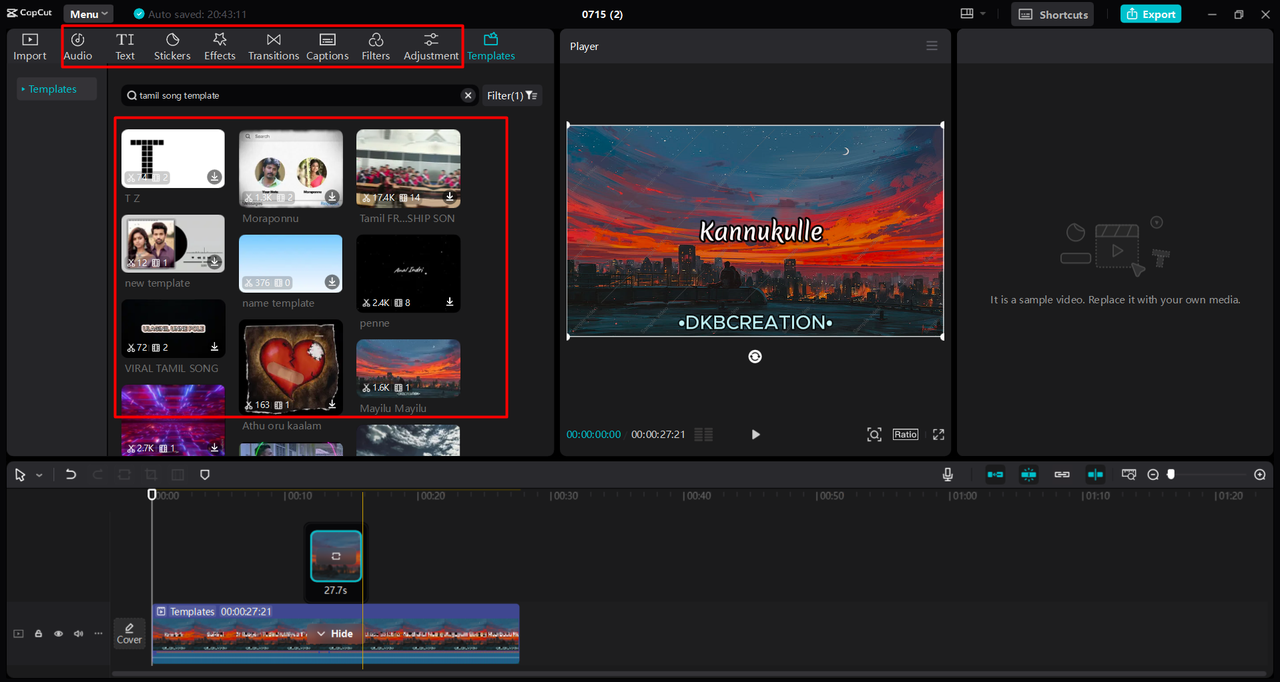
Task: Open the timeline cover preview icon
Action: click(x=1129, y=475)
